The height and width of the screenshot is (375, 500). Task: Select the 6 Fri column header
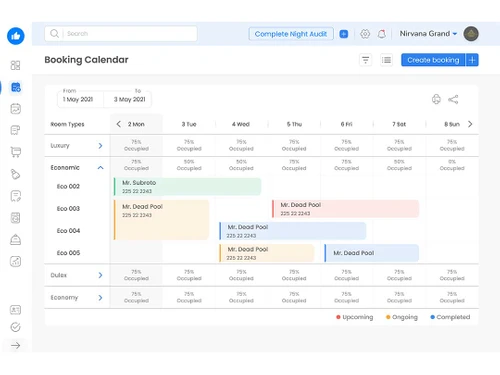pyautogui.click(x=346, y=124)
